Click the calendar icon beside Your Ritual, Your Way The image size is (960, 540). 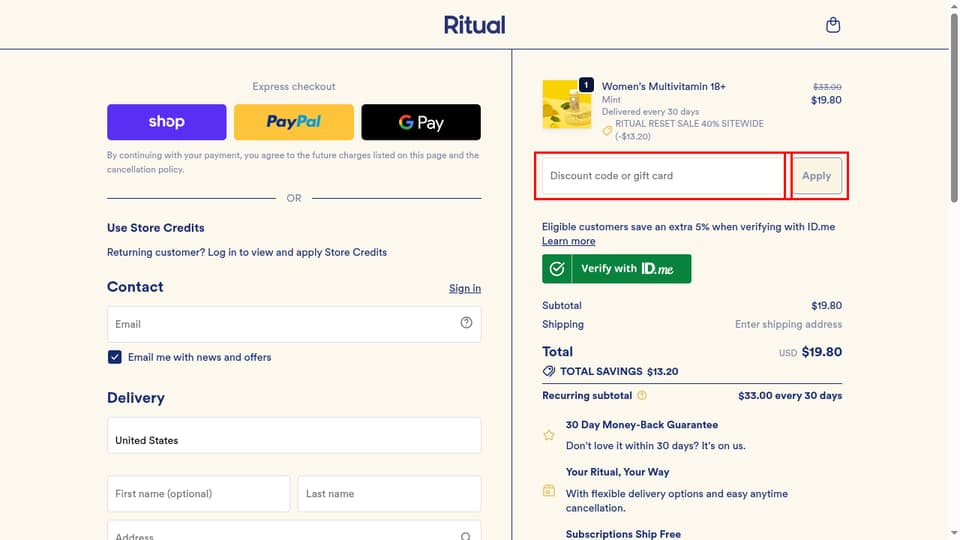(549, 490)
